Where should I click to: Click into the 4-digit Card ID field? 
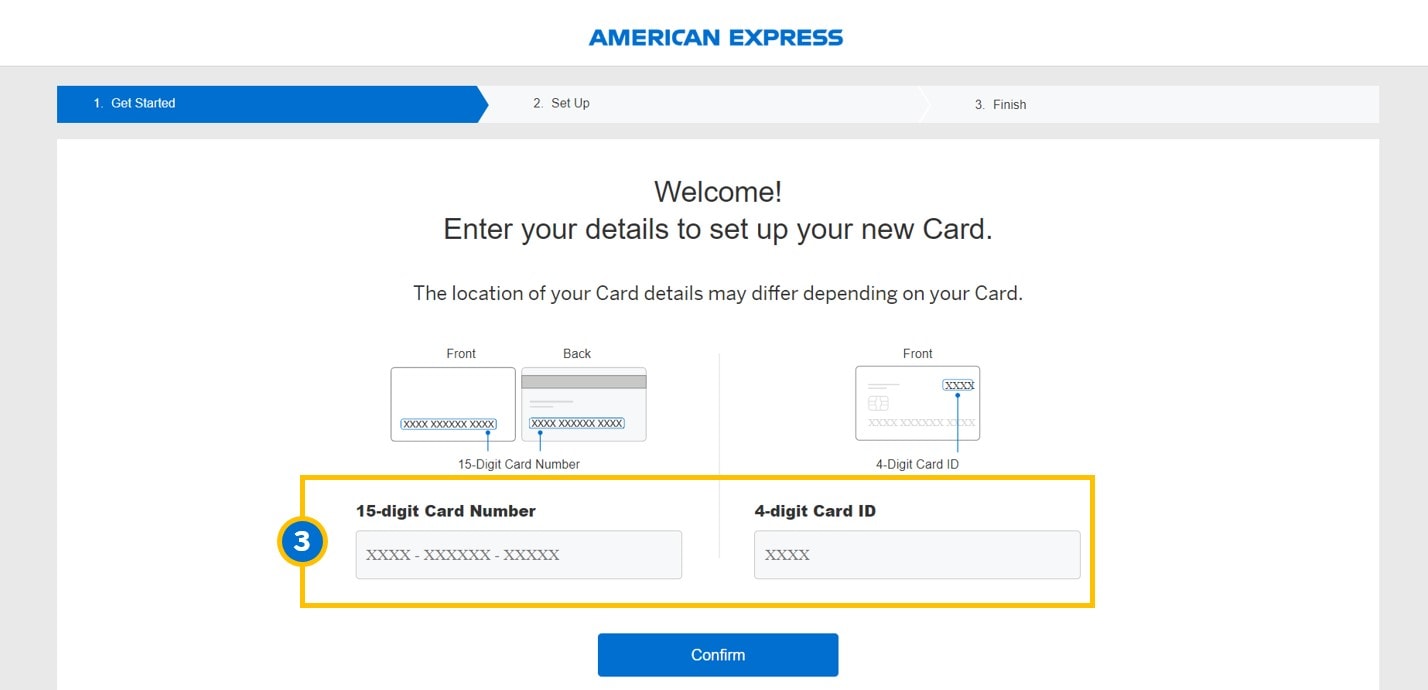[916, 555]
